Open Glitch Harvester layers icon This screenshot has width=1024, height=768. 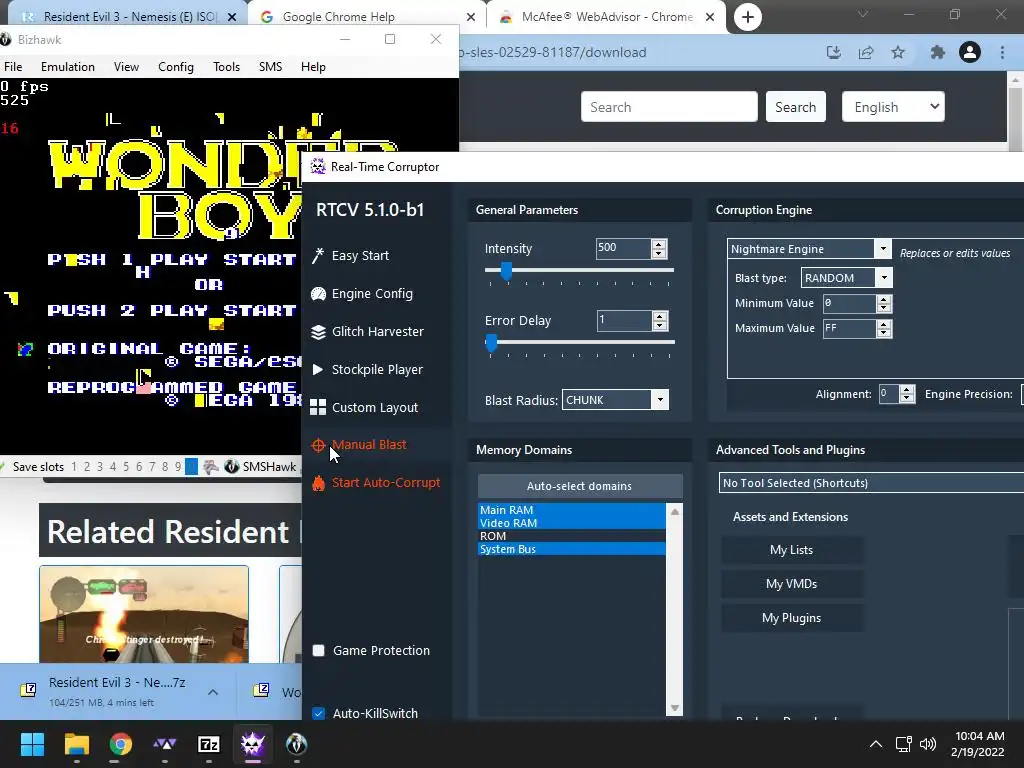click(x=318, y=332)
